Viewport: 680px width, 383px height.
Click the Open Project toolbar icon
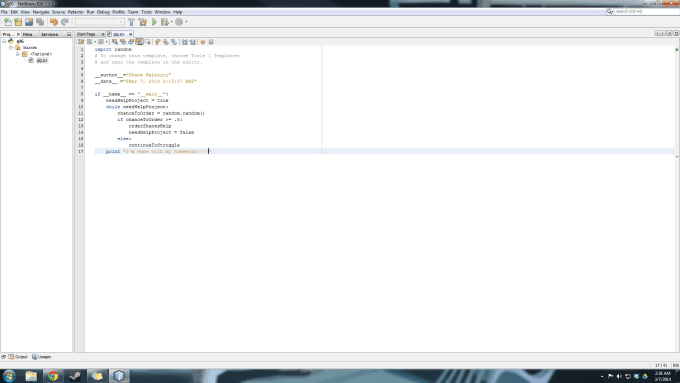click(x=29, y=22)
